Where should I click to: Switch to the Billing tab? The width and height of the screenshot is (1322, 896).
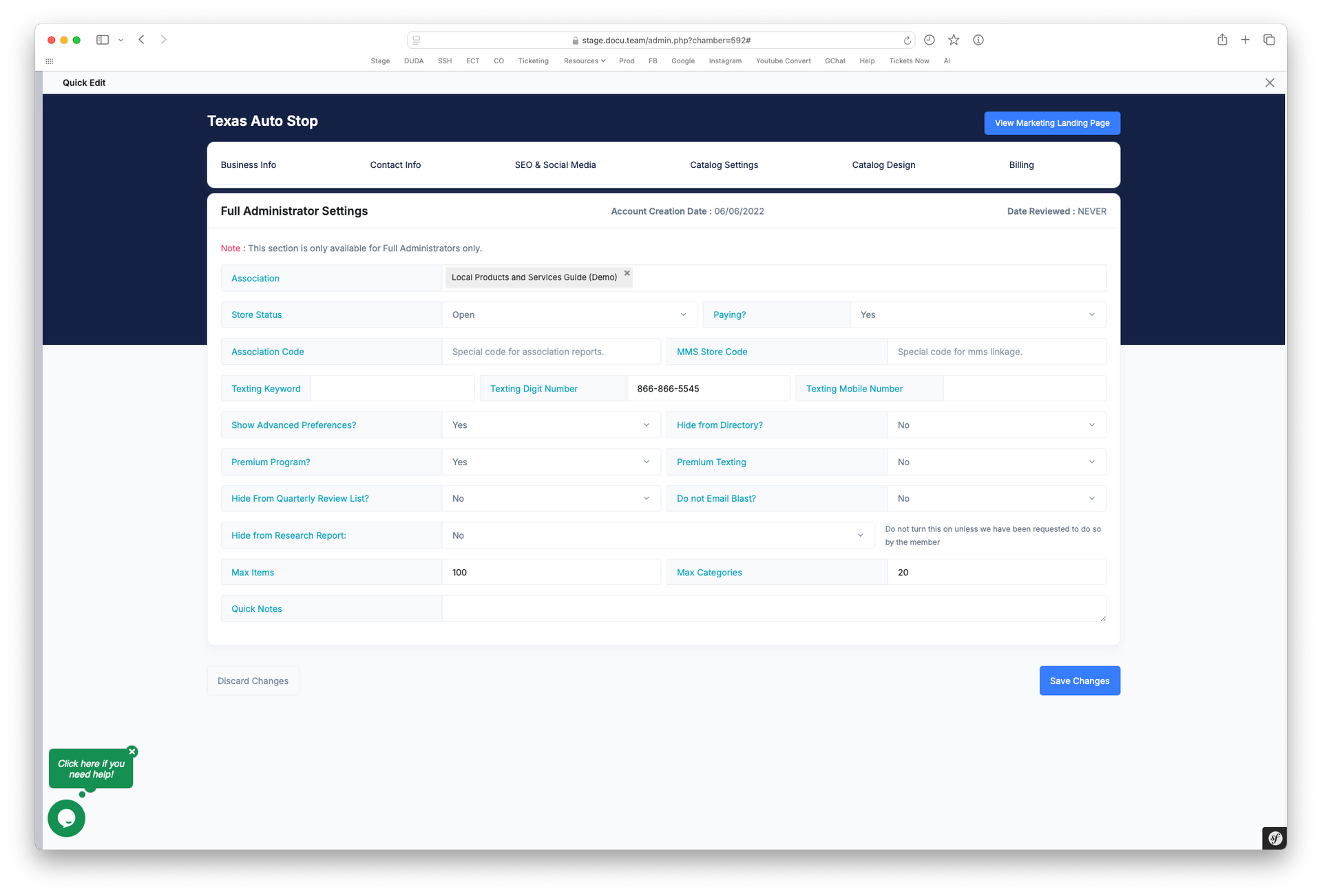coord(1021,165)
